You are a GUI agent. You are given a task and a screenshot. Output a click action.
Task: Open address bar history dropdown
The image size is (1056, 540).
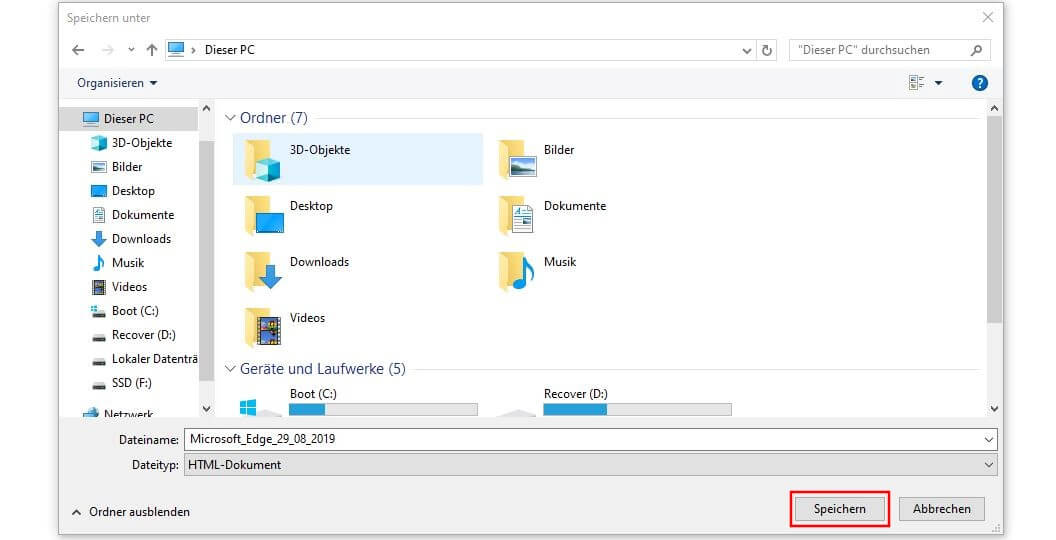tap(746, 50)
